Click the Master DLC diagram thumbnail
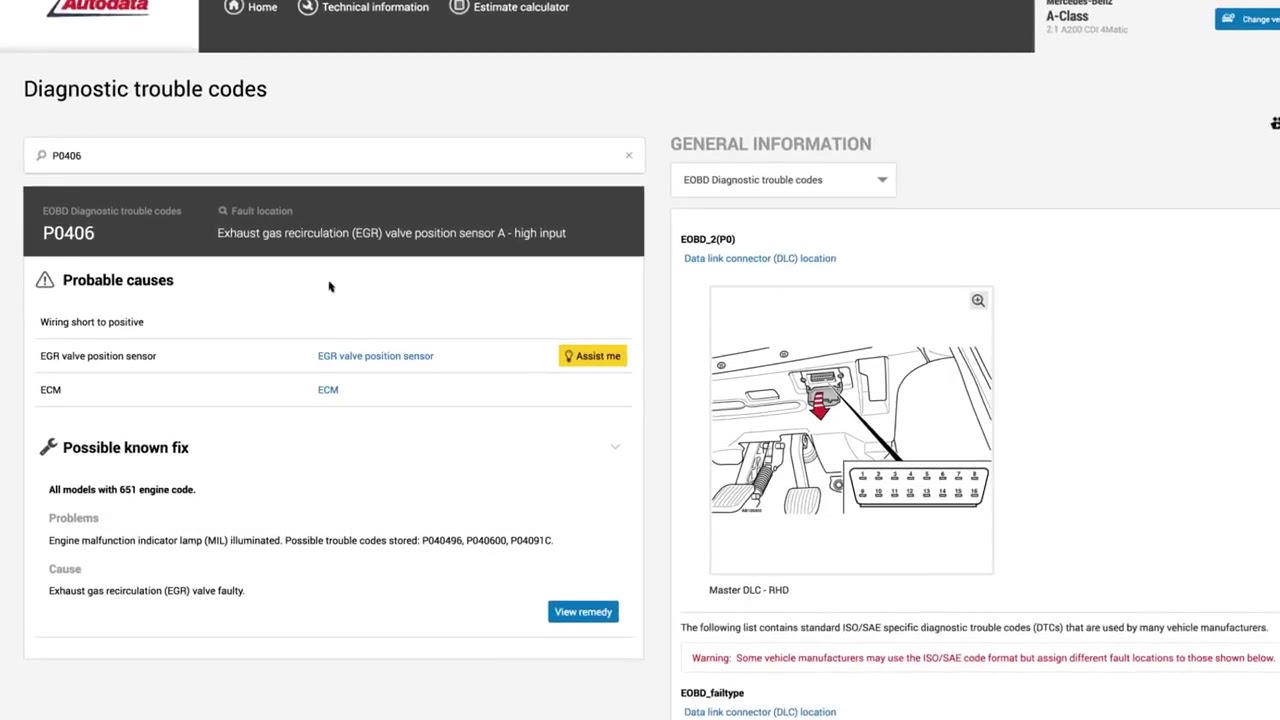The height and width of the screenshot is (720, 1280). point(851,431)
